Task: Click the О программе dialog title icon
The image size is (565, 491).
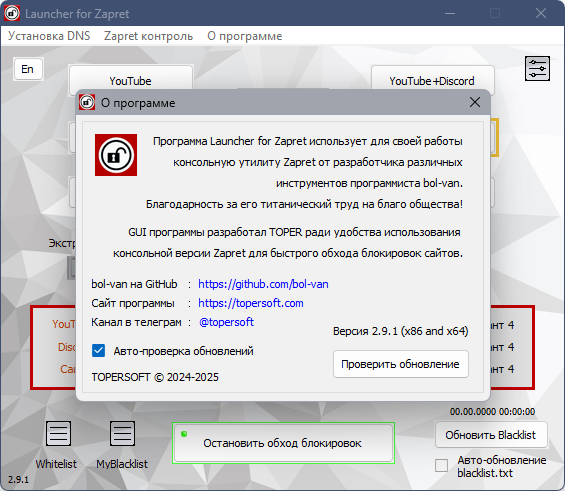Action: [x=87, y=102]
